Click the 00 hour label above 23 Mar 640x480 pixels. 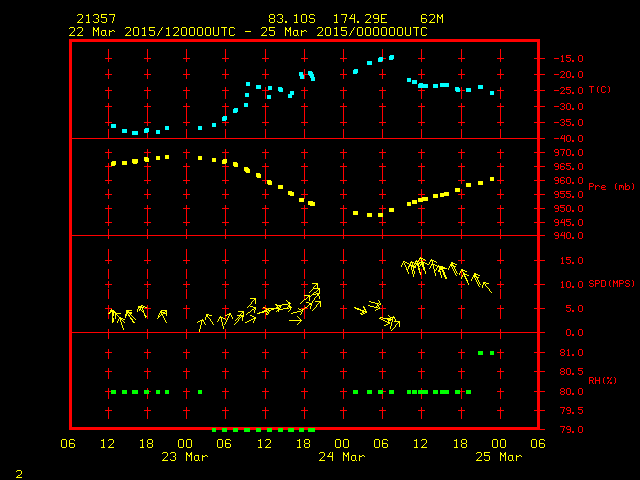tap(185, 443)
